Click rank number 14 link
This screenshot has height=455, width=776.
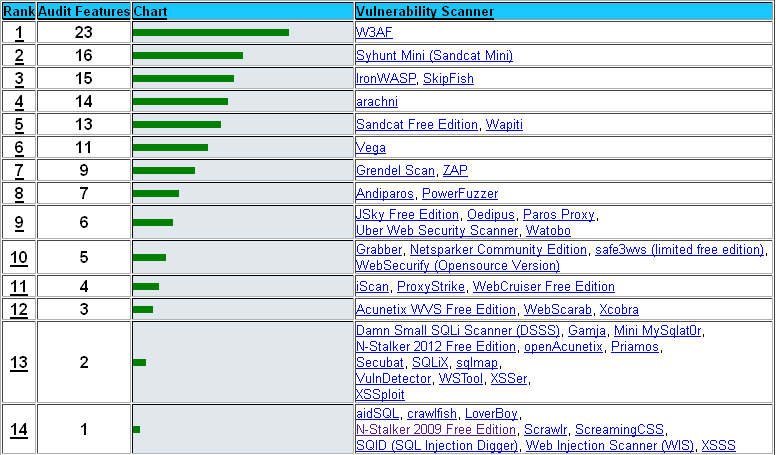pyautogui.click(x=19, y=430)
